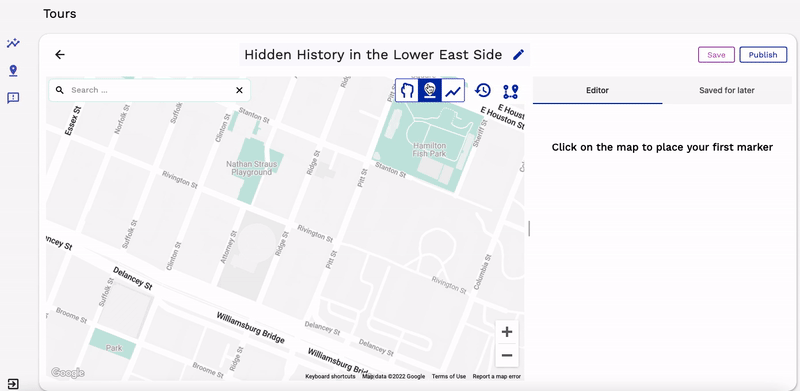Open the history clock icon above the map
This screenshot has height=391, width=800.
coord(483,90)
